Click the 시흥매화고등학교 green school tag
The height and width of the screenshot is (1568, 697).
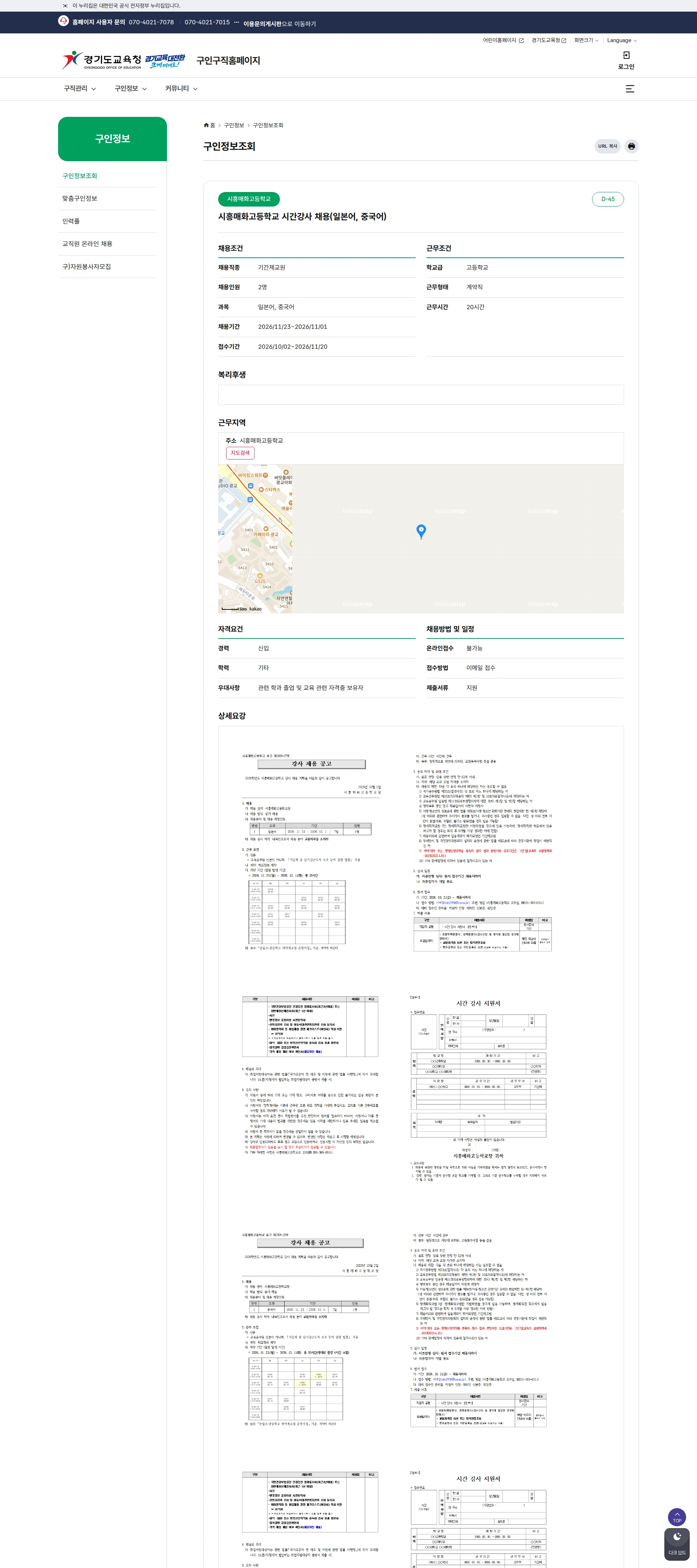tap(249, 199)
